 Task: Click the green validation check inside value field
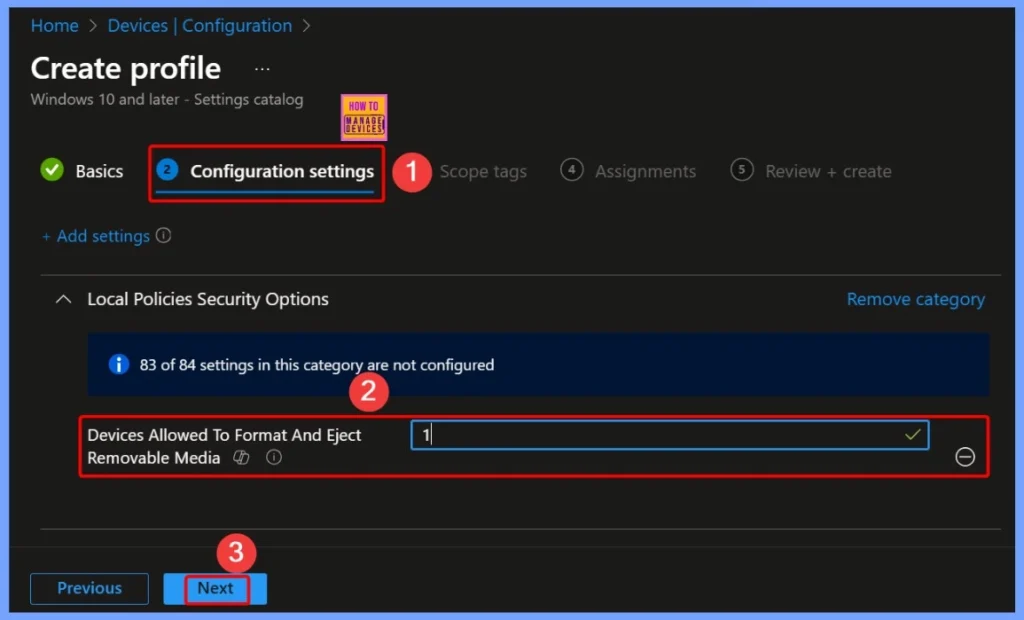[912, 435]
